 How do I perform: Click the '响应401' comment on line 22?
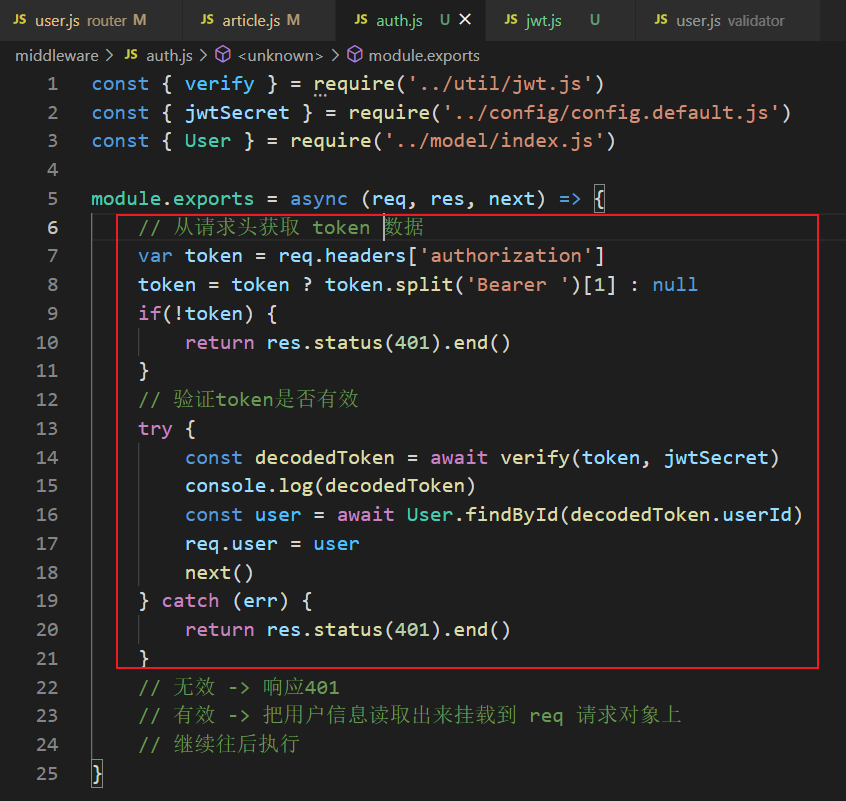coord(301,687)
